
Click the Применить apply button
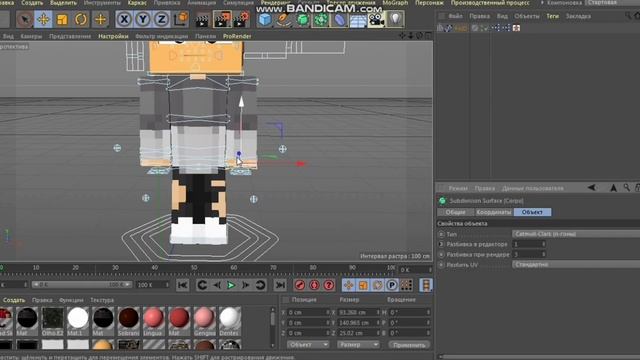(x=409, y=345)
